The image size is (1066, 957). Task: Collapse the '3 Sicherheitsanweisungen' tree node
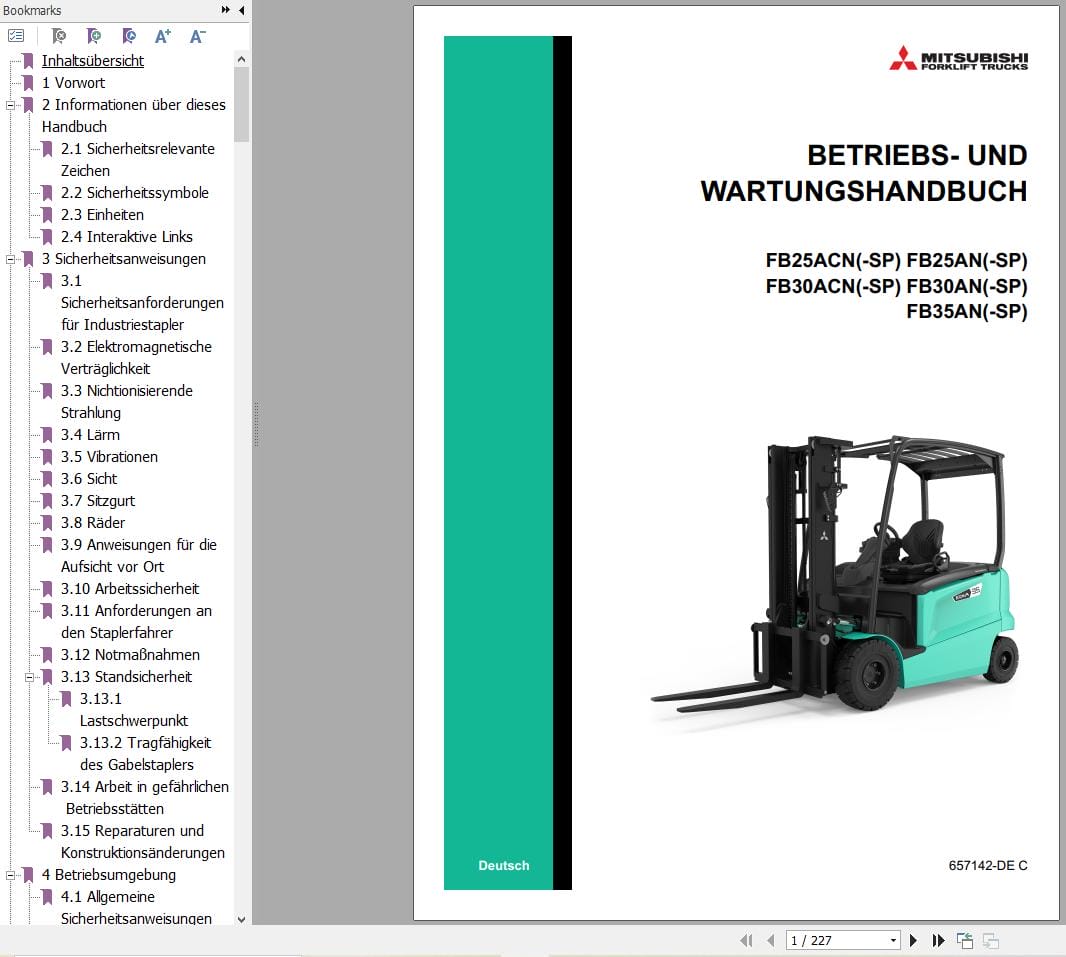(10, 260)
